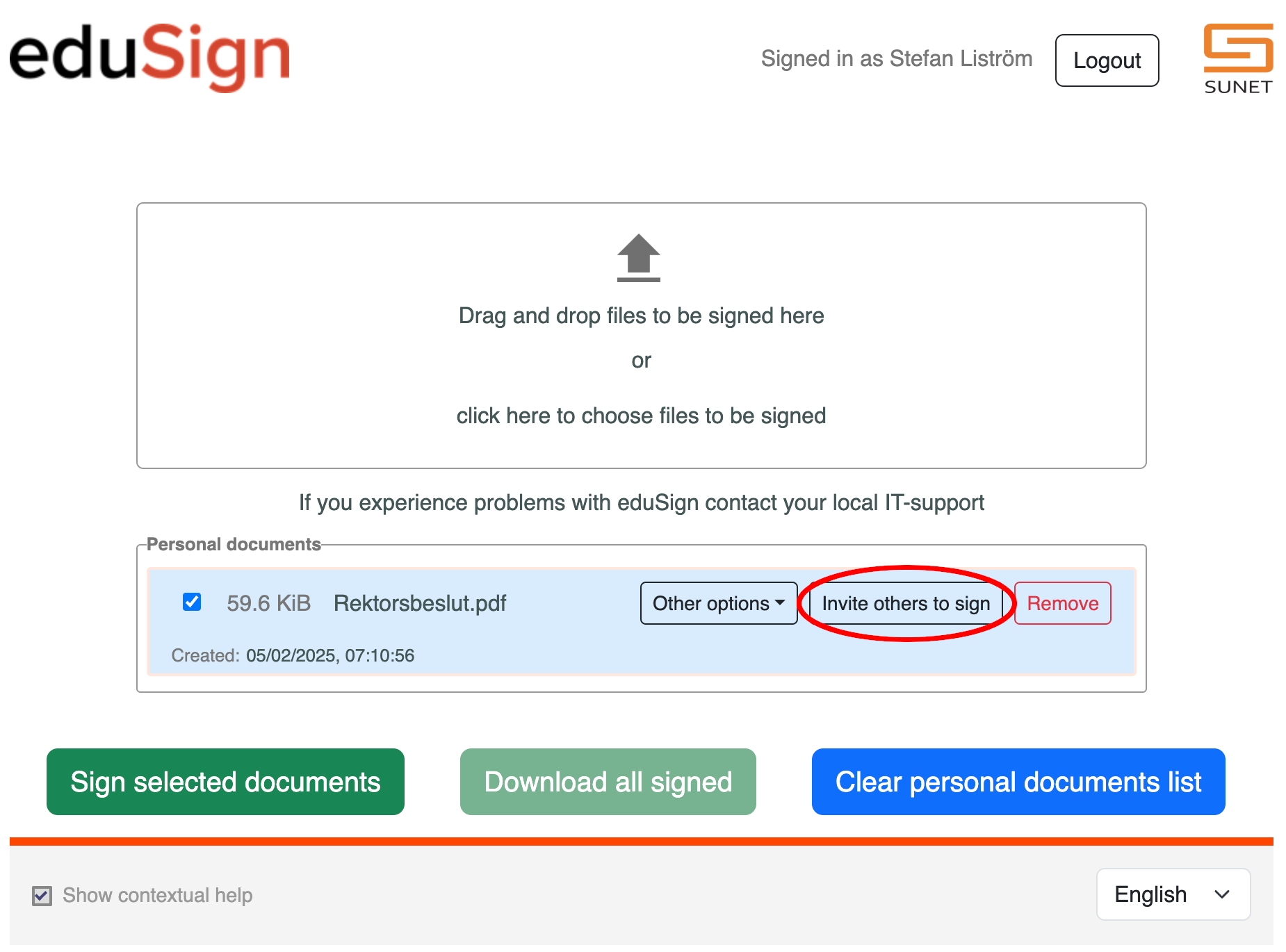Click the language selector chevron arrow
1286x952 pixels.
coord(1222,894)
